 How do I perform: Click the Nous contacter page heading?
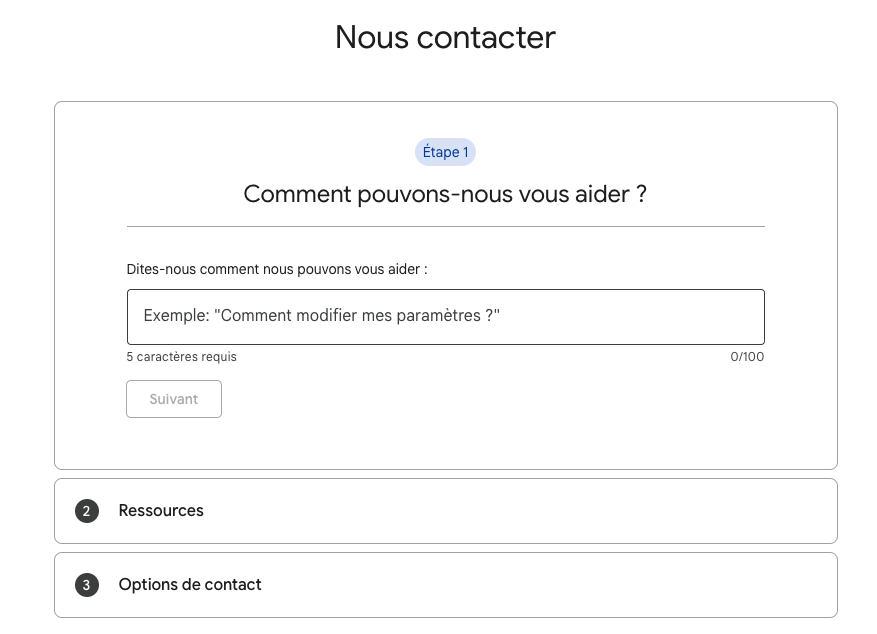click(445, 37)
